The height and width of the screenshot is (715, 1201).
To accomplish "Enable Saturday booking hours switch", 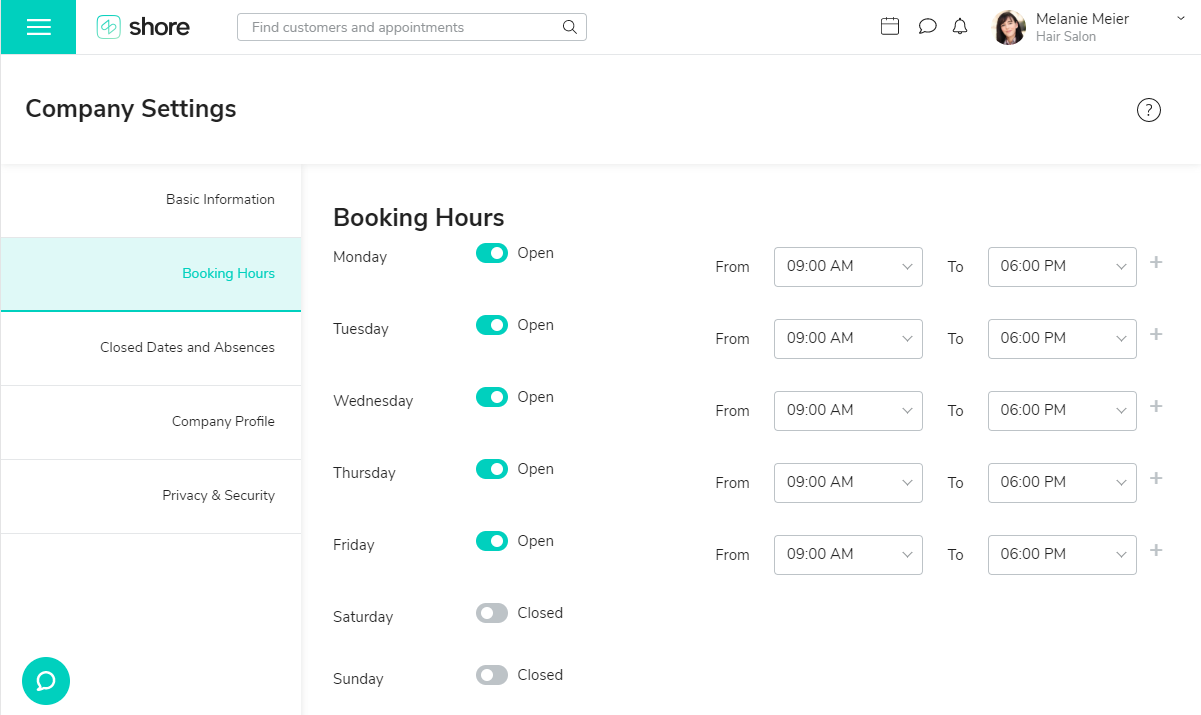I will click(x=492, y=613).
